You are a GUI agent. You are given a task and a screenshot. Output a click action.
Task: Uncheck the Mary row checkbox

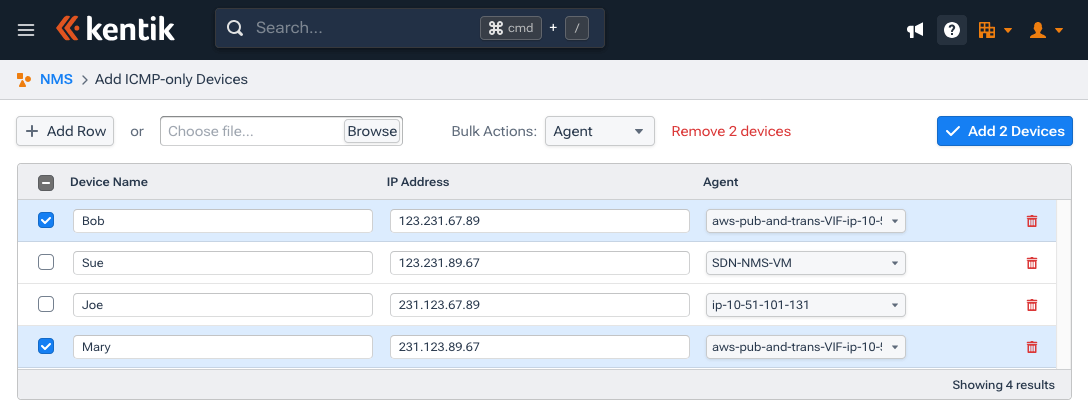tap(46, 345)
